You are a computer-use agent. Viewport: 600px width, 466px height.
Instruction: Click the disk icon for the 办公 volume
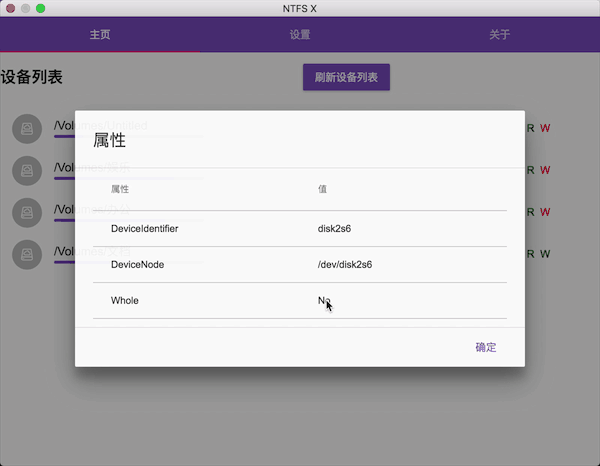27,213
